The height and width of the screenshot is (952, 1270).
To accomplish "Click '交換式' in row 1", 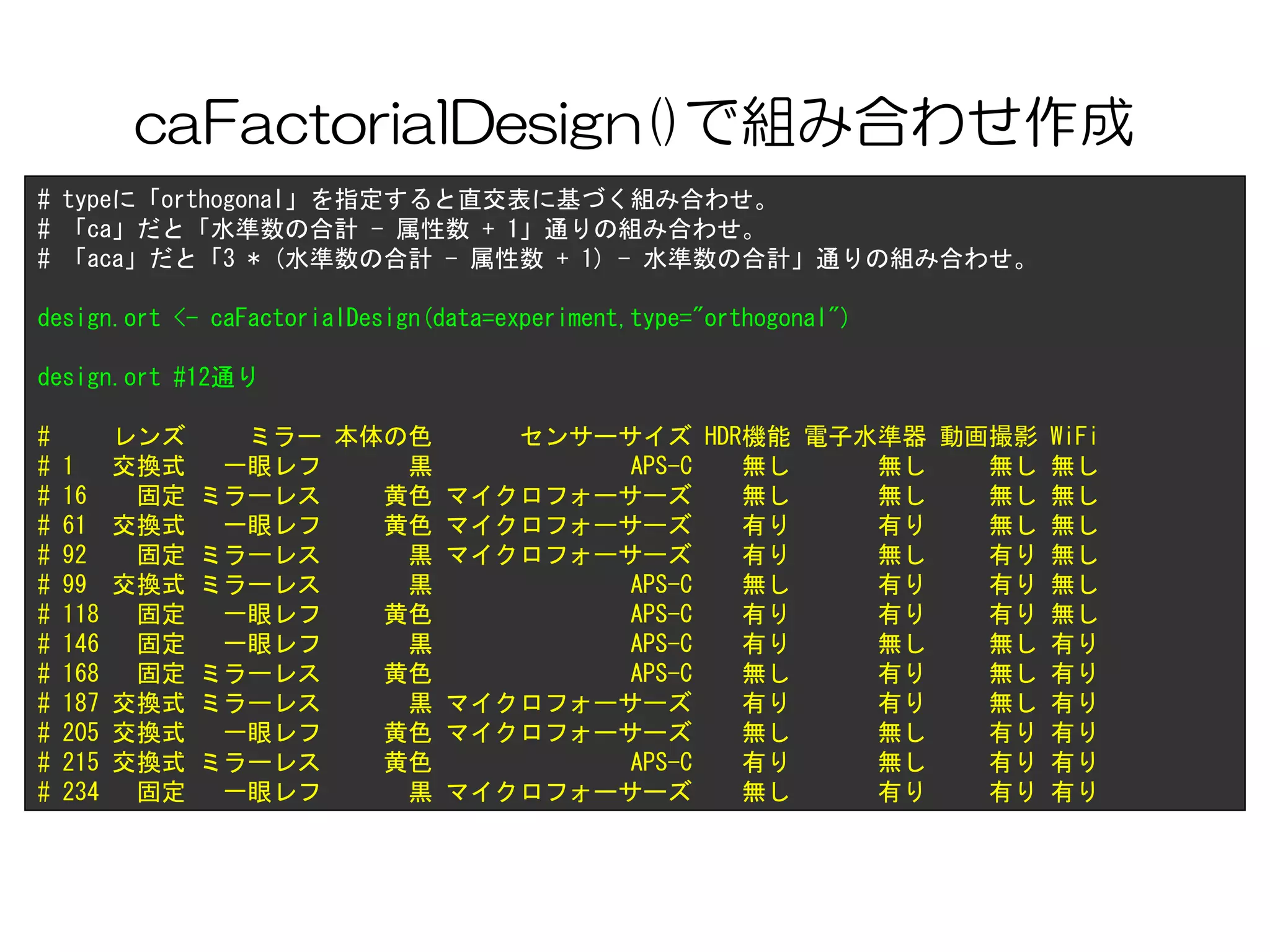I will click(x=149, y=466).
